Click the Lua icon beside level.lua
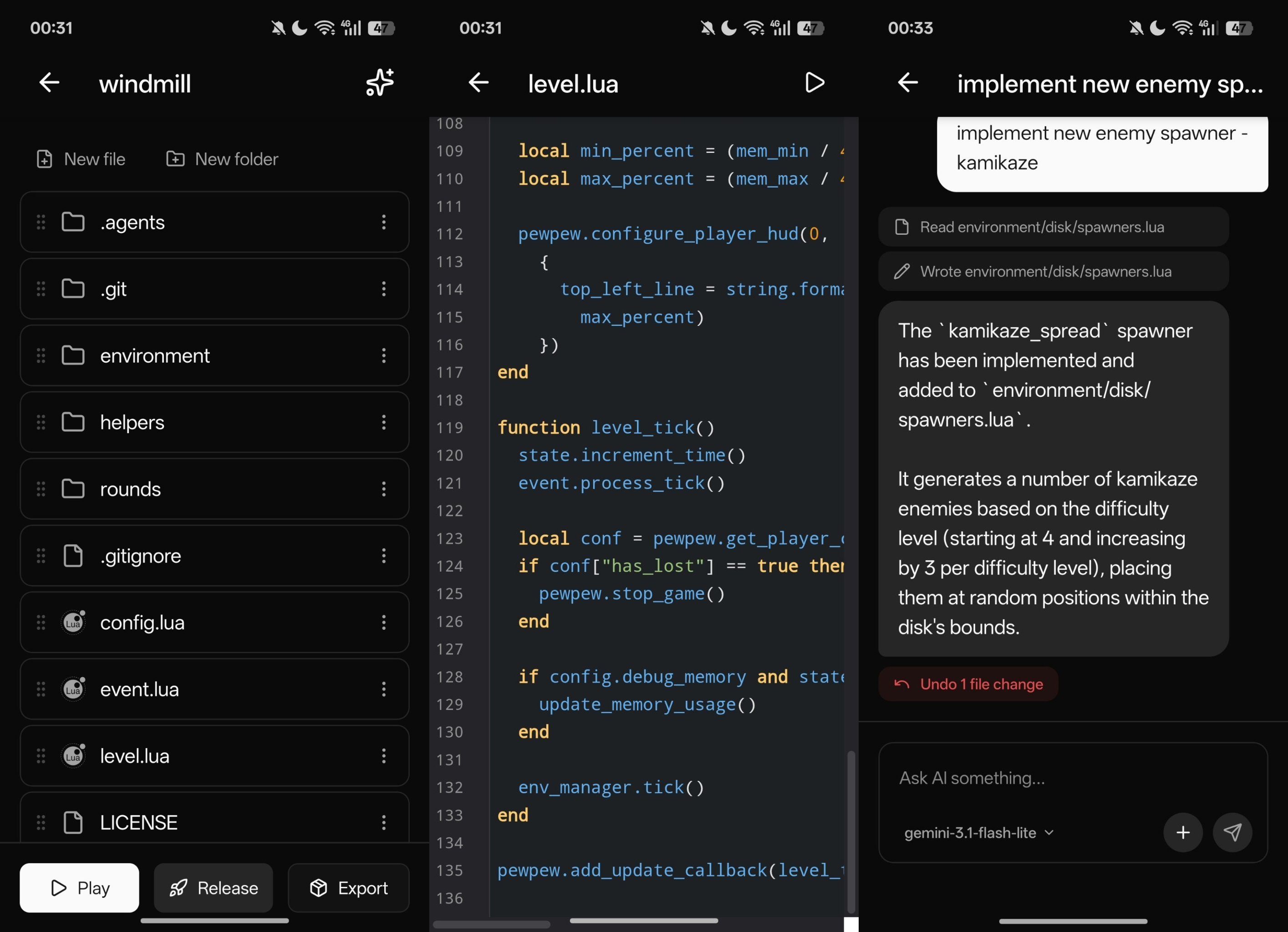 click(x=73, y=756)
